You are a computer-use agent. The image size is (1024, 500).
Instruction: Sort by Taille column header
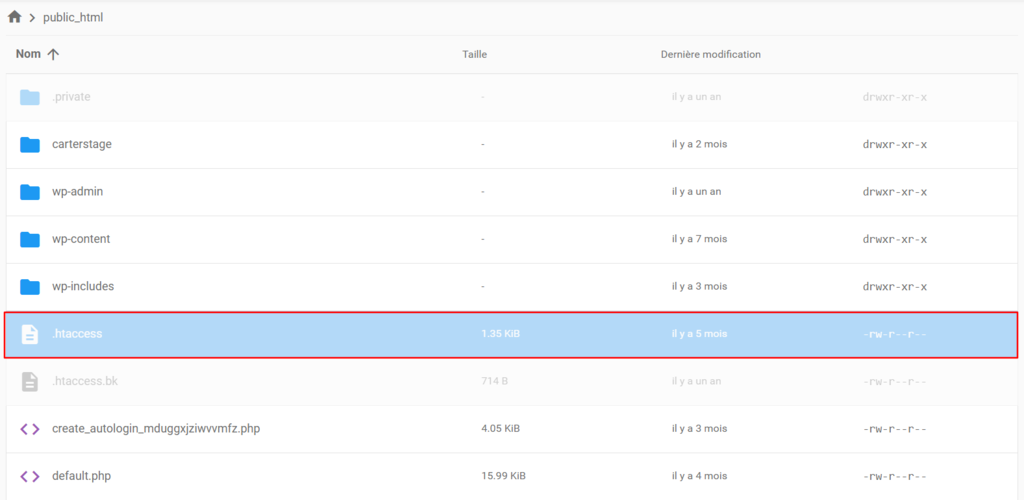coord(475,55)
